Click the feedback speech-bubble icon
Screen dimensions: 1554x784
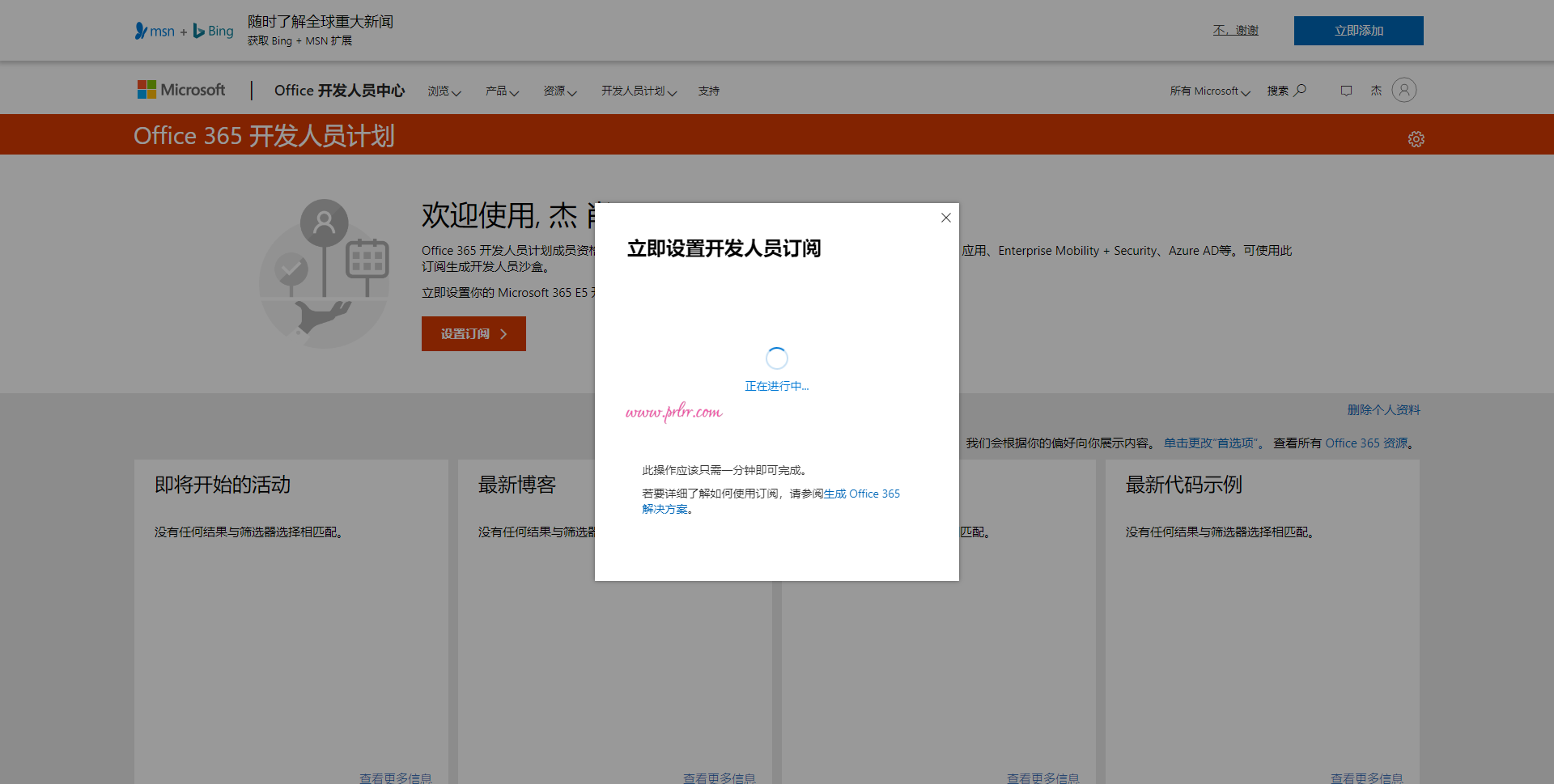[1346, 91]
